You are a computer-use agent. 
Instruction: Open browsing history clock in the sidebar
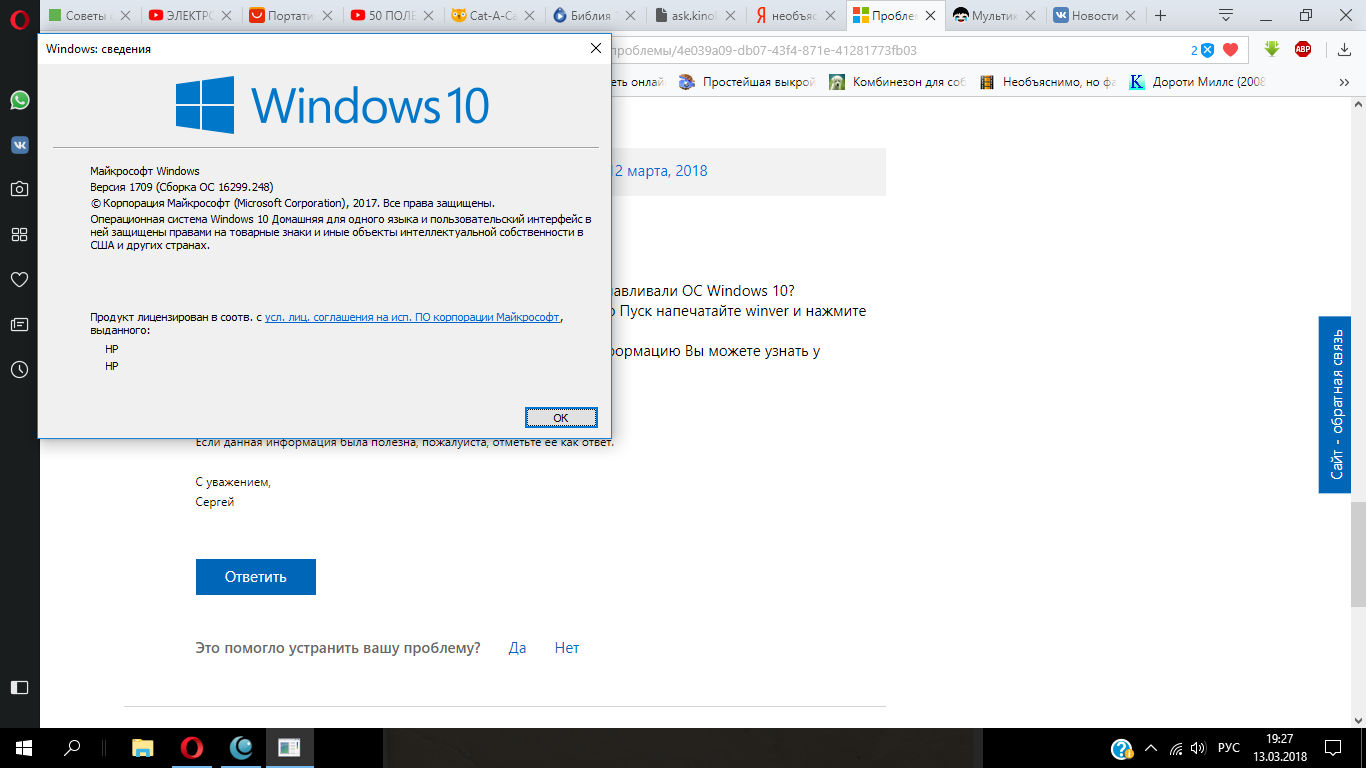(19, 369)
